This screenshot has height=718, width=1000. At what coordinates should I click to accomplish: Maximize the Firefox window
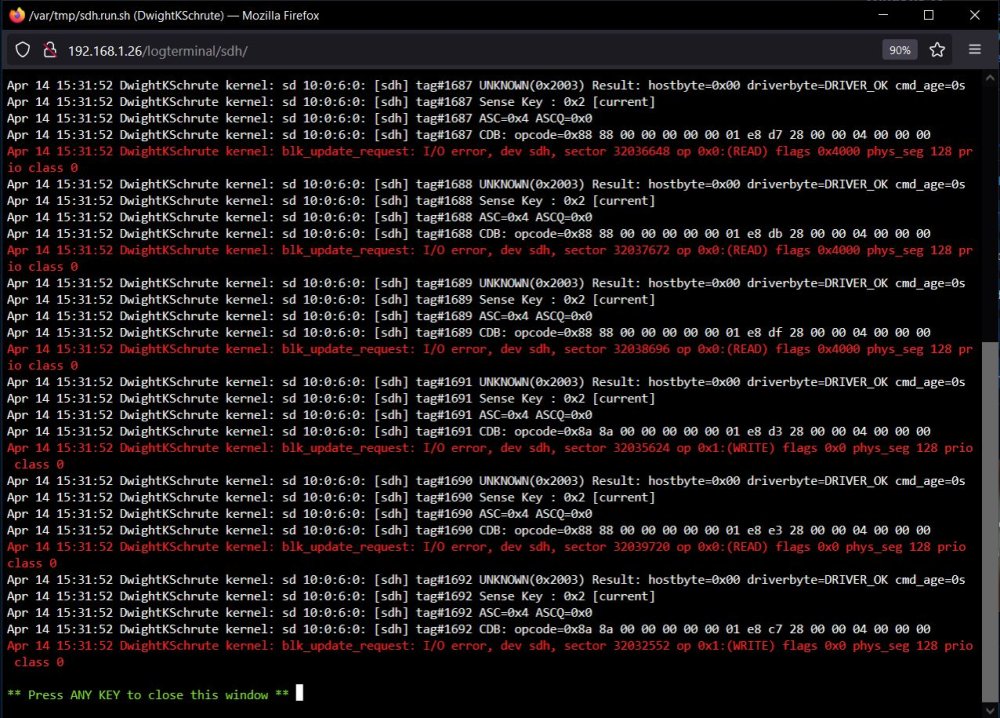[x=929, y=15]
